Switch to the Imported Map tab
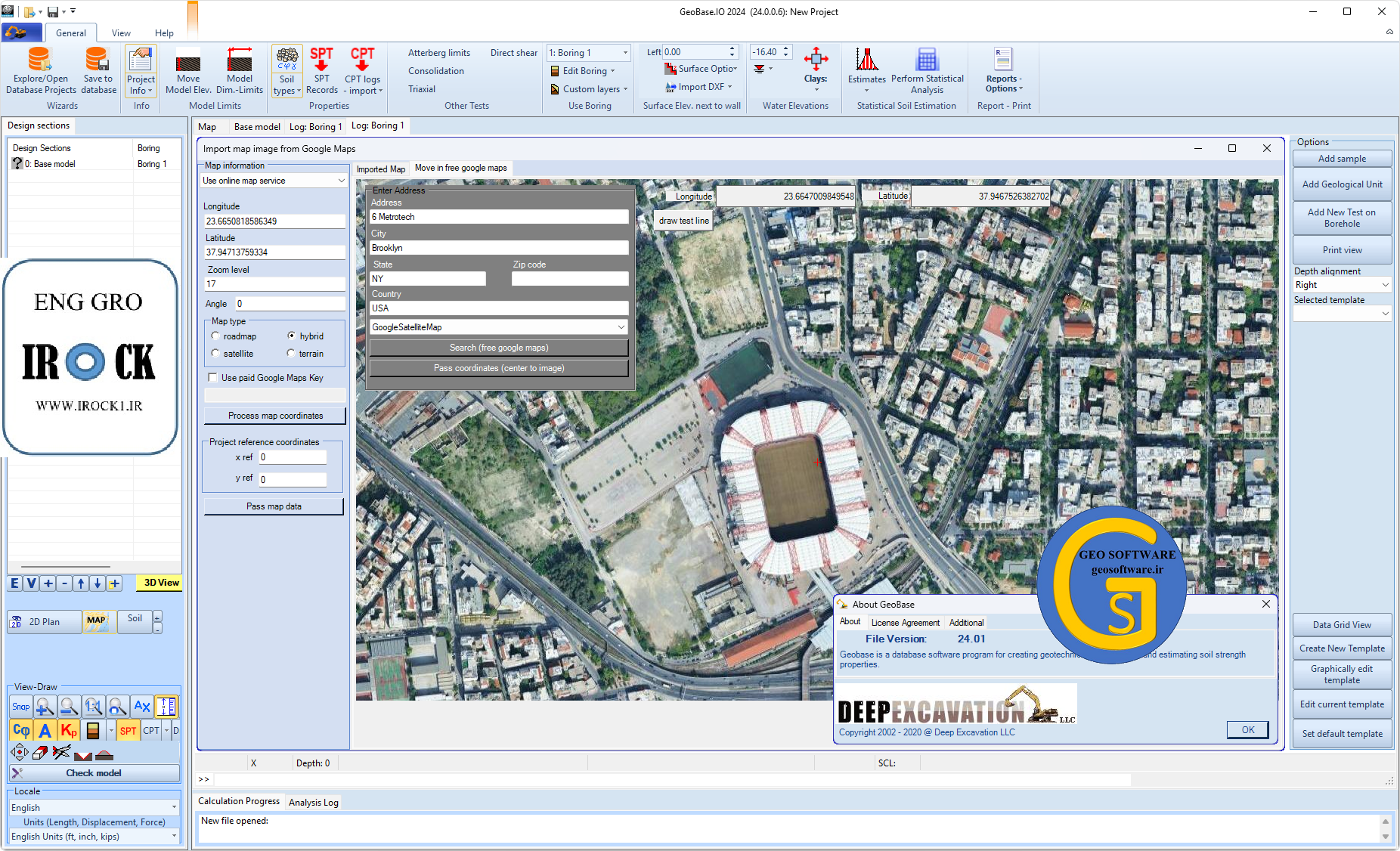This screenshot has height=851, width=1400. point(381,169)
